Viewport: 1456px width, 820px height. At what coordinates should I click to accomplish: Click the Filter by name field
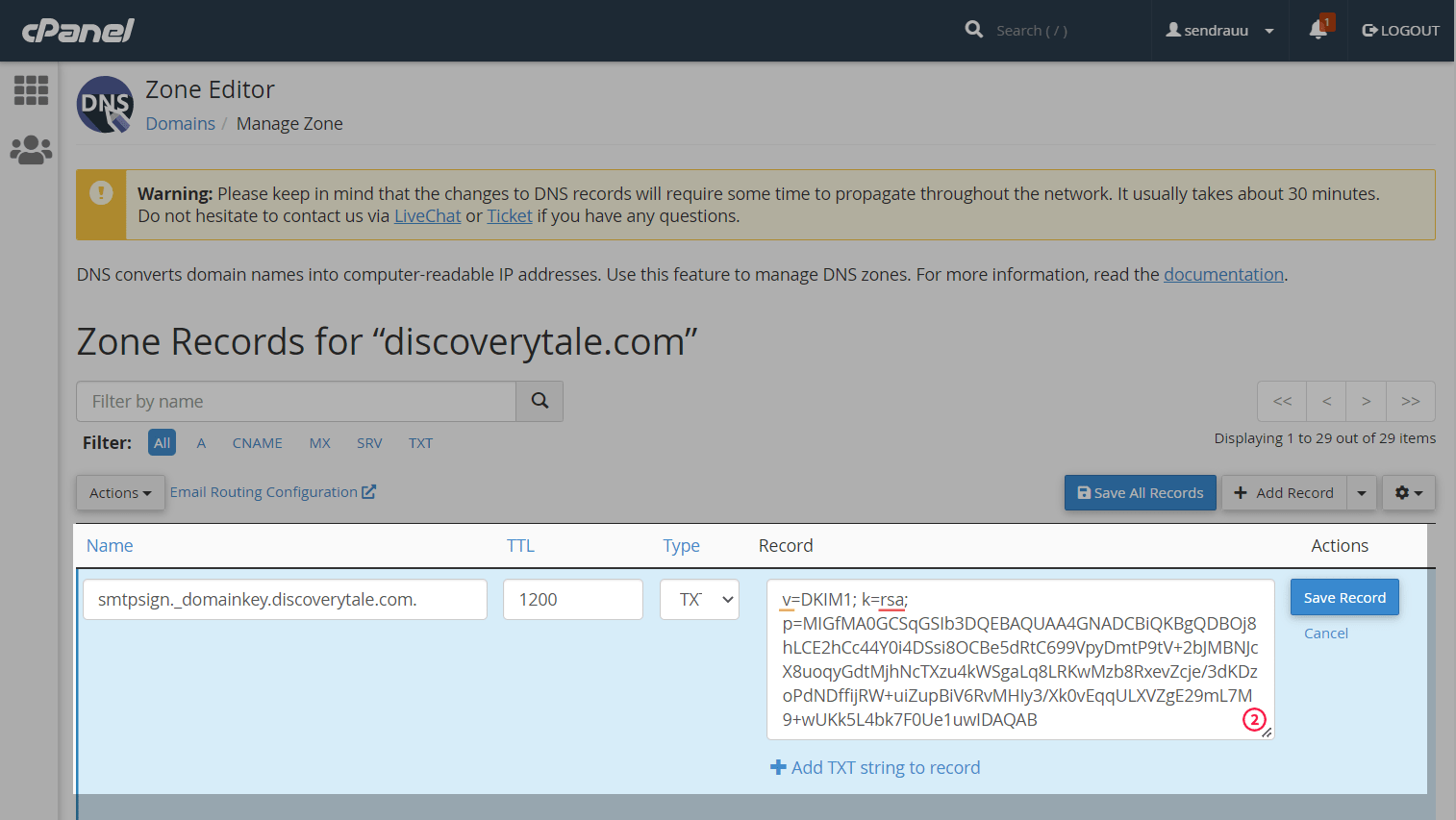tap(296, 401)
